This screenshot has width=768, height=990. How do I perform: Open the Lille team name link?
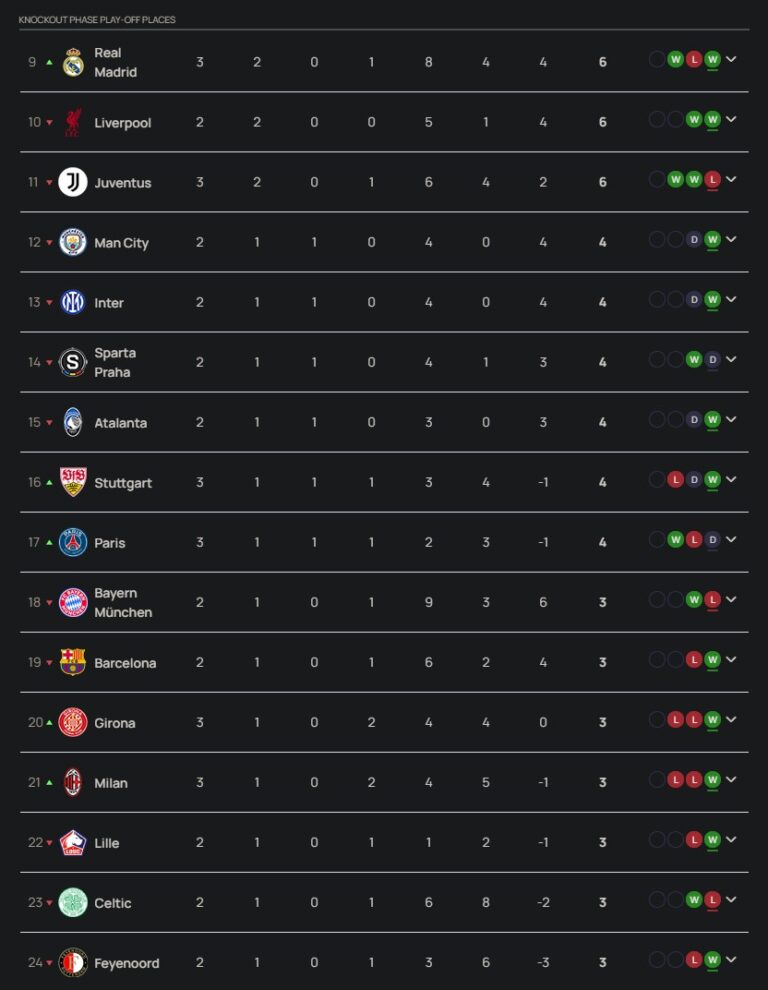[x=106, y=843]
